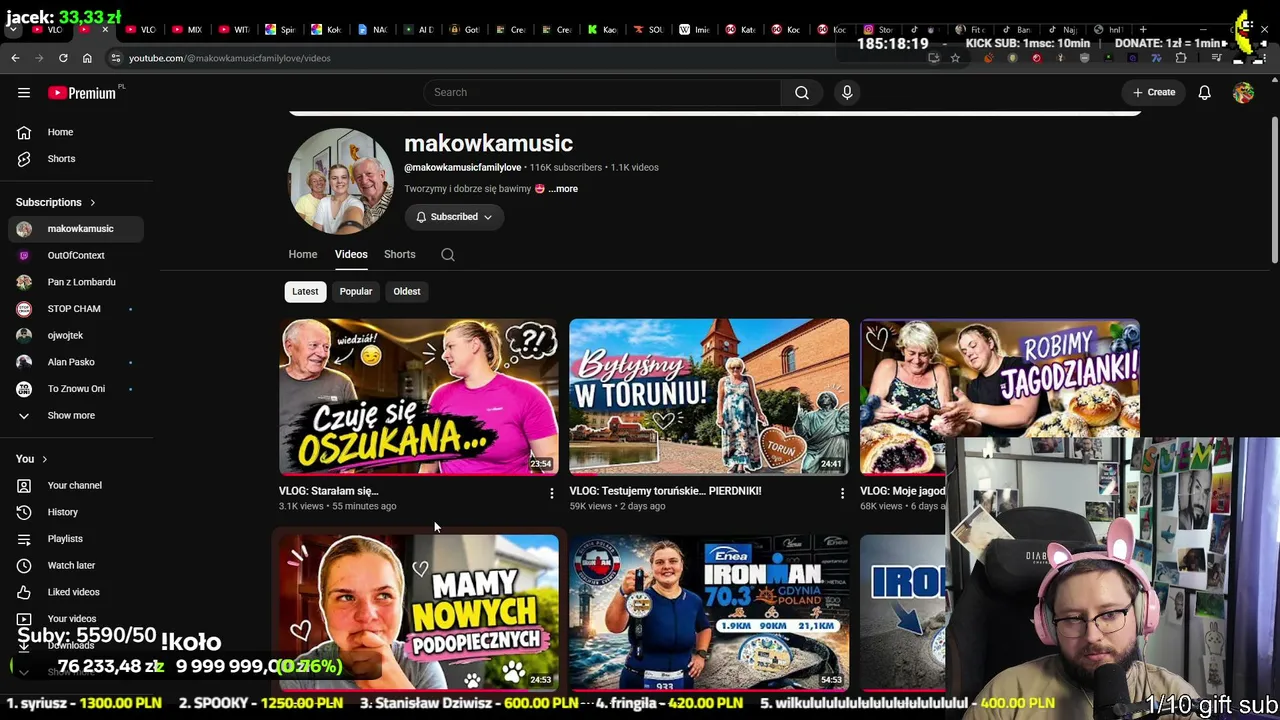Click the YouTube Premium logo
The width and height of the screenshot is (1280, 720).
pyautogui.click(x=82, y=93)
